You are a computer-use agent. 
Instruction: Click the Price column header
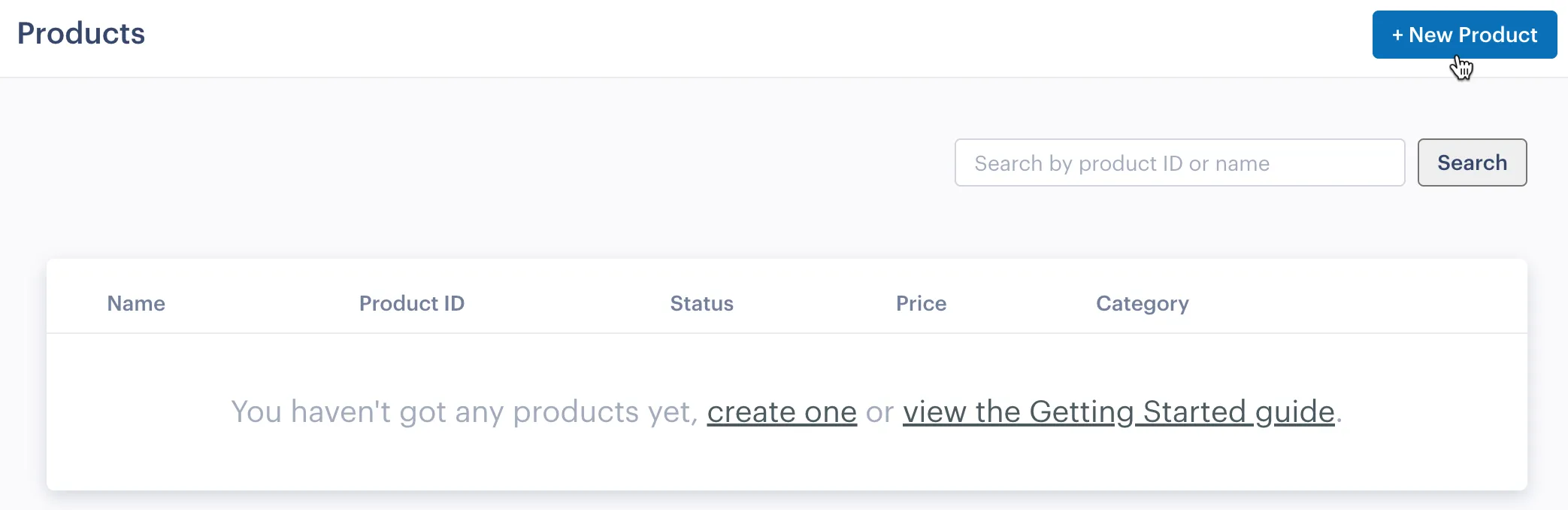pos(920,304)
